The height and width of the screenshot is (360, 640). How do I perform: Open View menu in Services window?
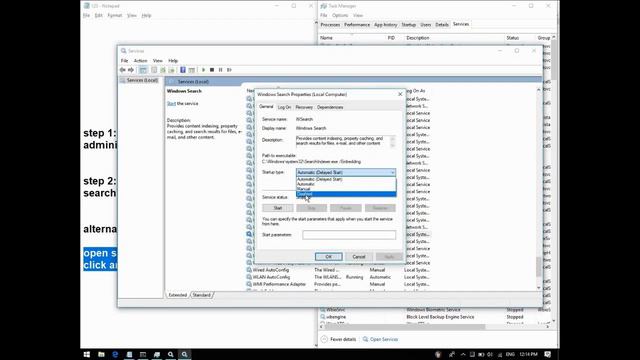click(x=158, y=60)
